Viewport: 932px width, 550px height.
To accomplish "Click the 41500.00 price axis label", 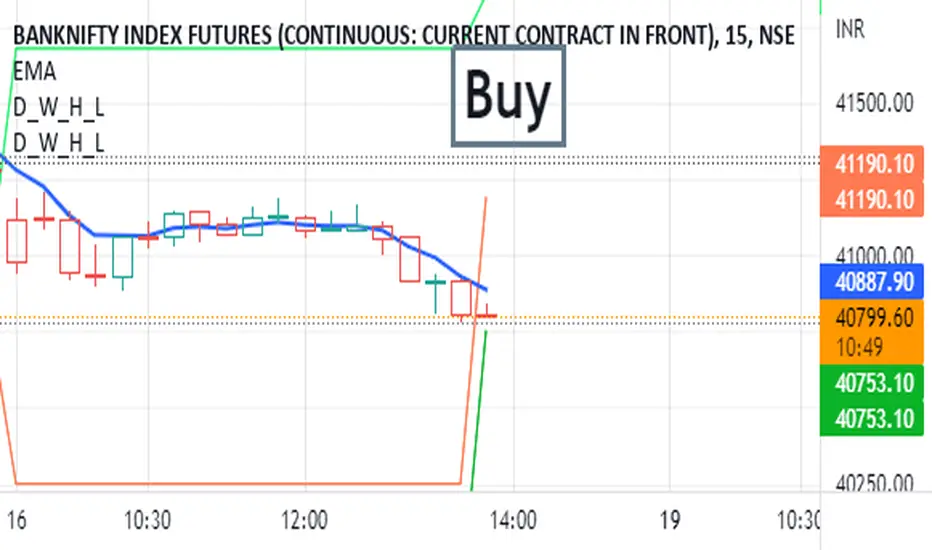I will point(872,104).
